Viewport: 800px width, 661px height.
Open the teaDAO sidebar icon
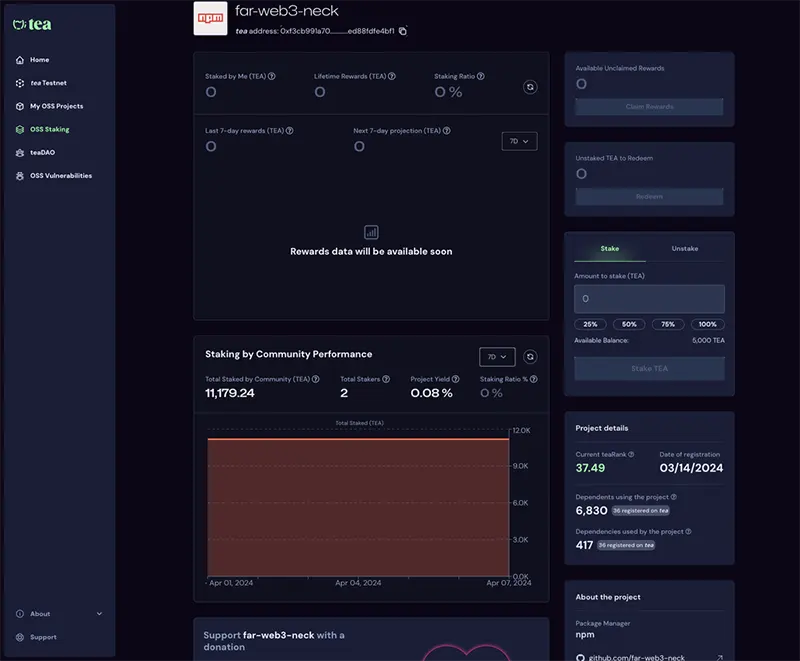(x=20, y=152)
